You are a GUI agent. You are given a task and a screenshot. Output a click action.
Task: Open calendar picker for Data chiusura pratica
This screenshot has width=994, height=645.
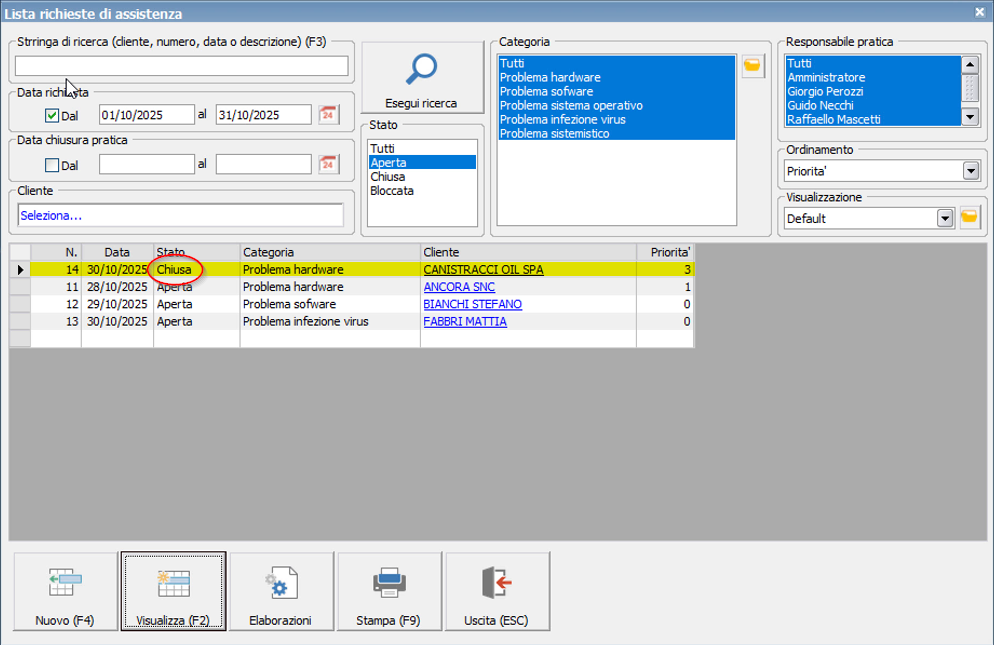(x=328, y=165)
